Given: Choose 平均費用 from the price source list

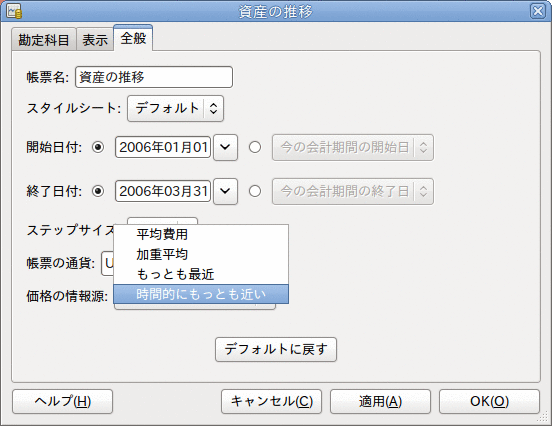Looking at the screenshot, I should pos(201,234).
